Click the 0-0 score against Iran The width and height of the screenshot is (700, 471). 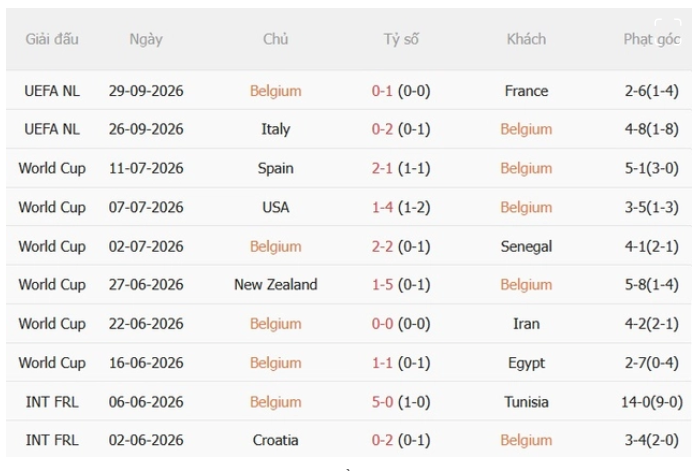click(x=382, y=324)
